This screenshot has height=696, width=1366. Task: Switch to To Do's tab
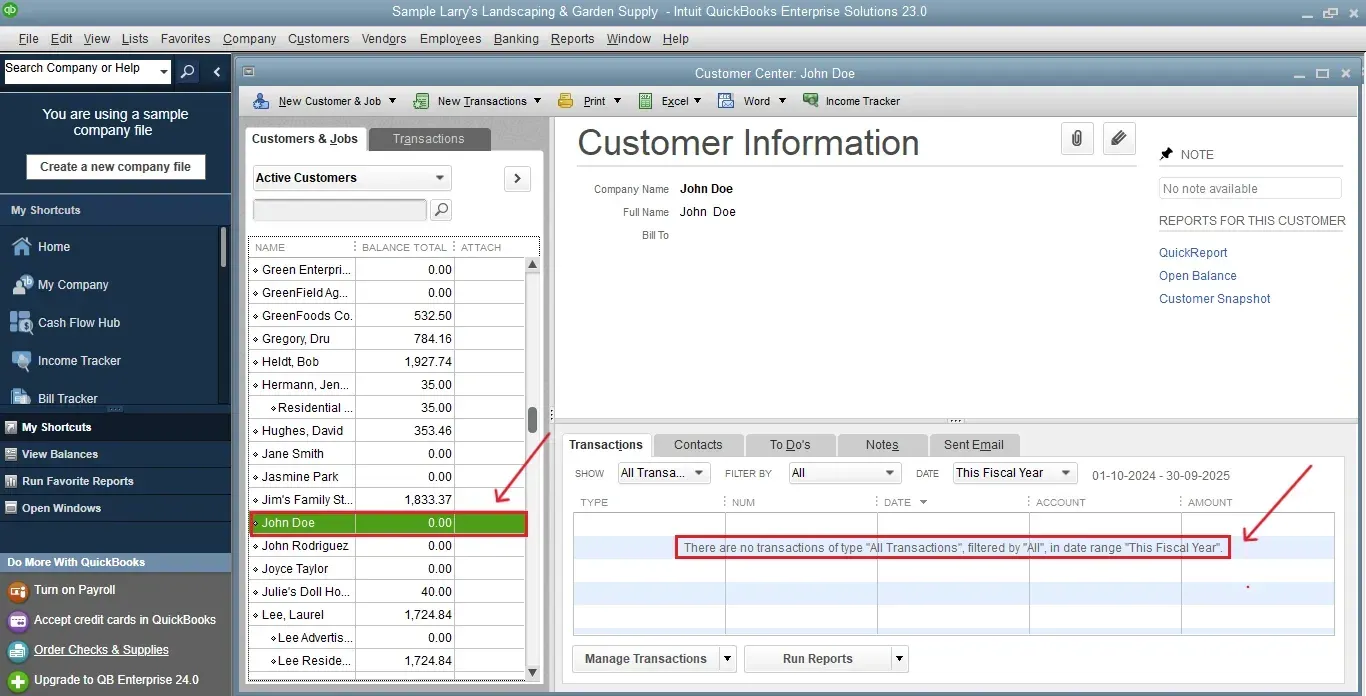(790, 445)
